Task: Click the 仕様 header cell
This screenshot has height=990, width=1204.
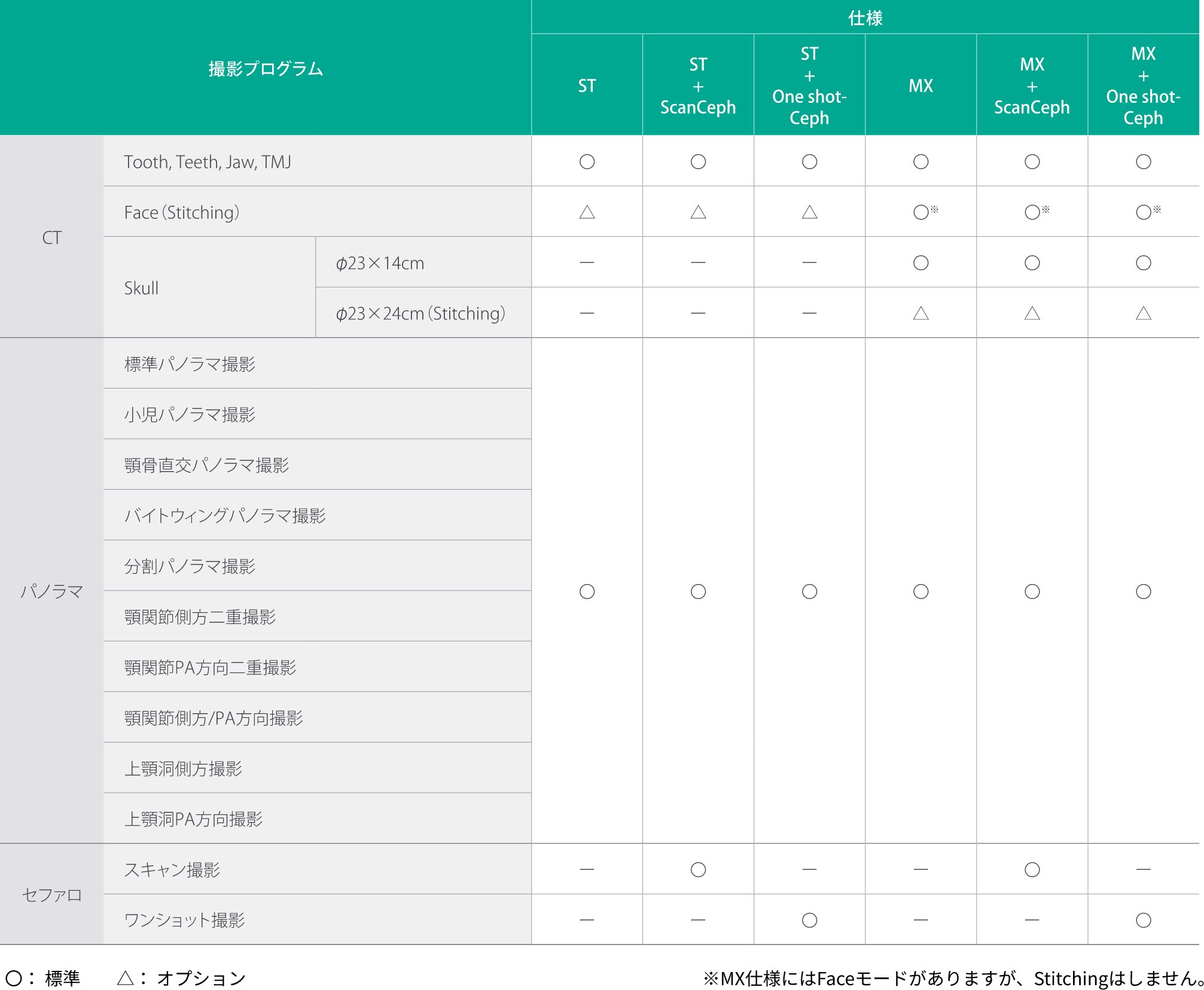Action: [x=865, y=18]
